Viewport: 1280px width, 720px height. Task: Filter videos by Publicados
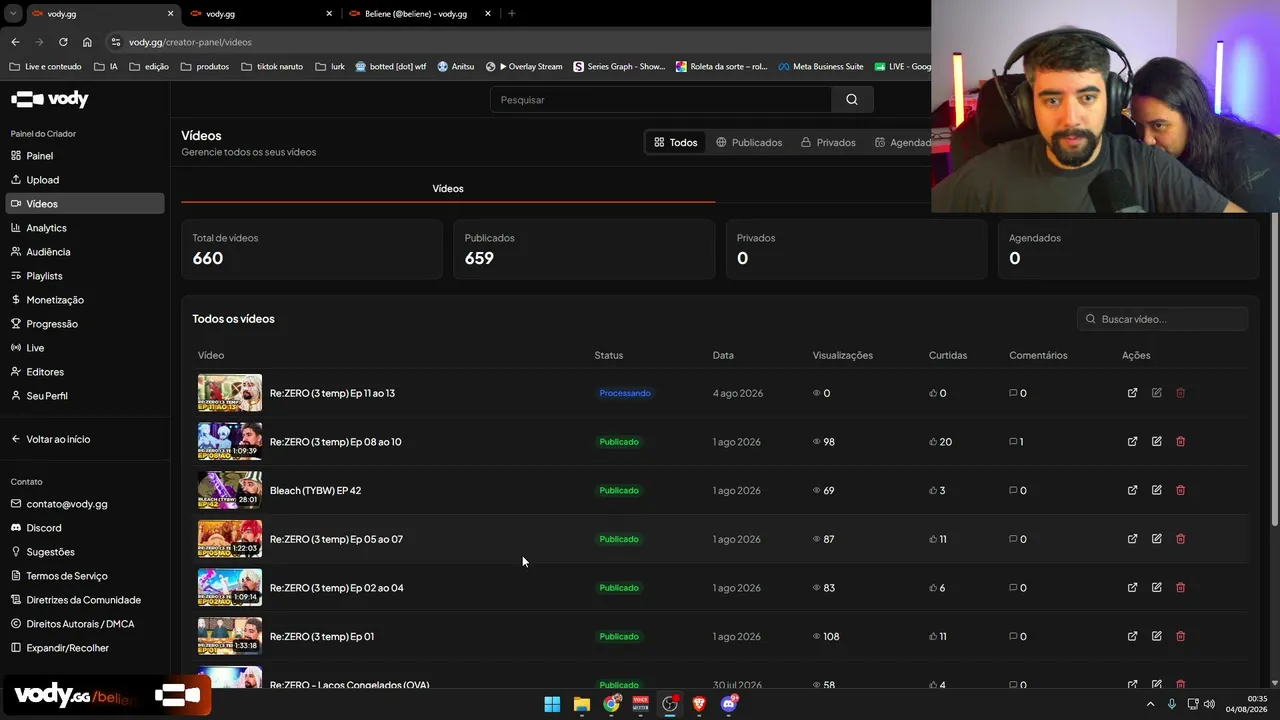(x=749, y=142)
